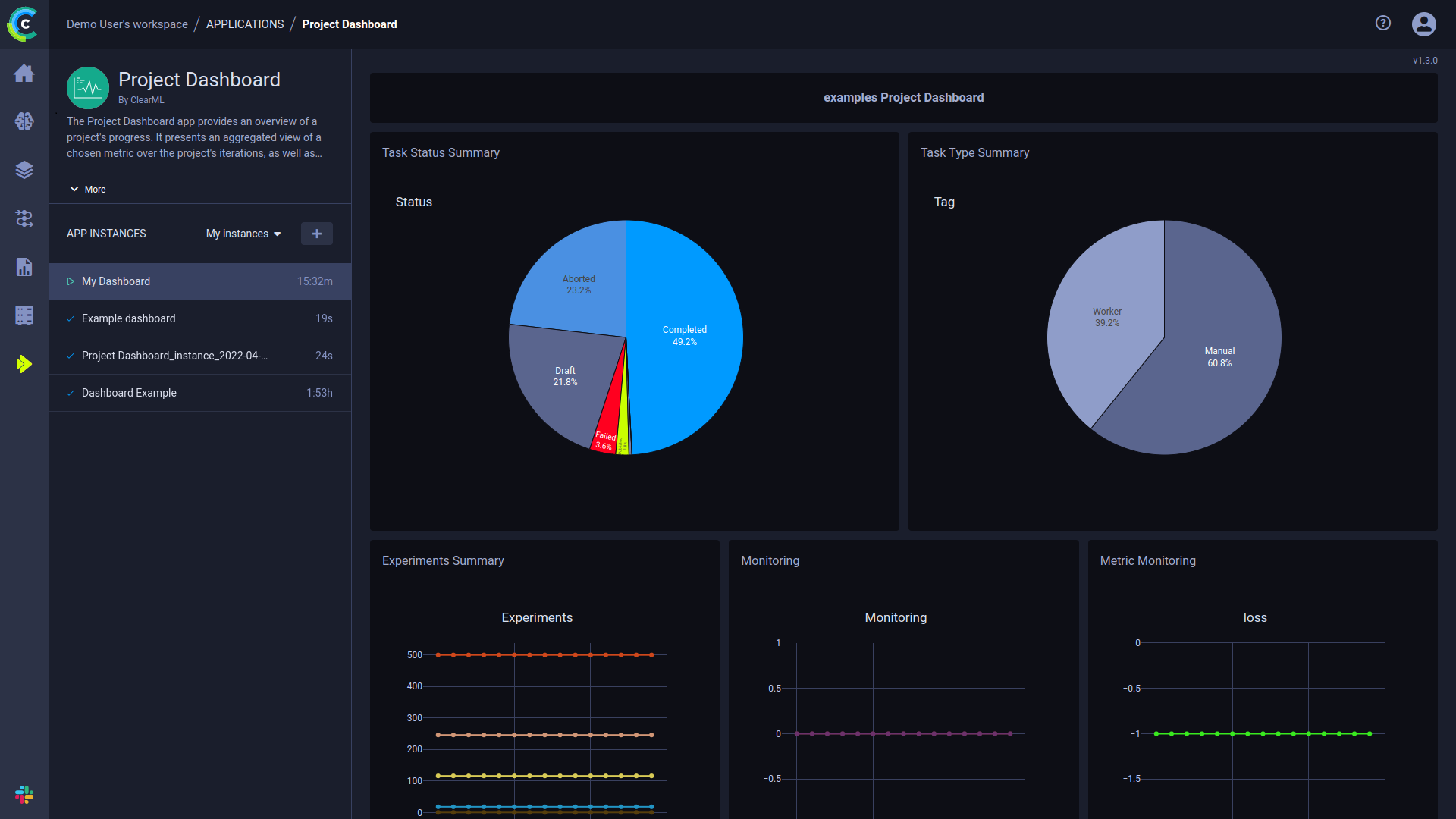Click the add new instance plus button
The height and width of the screenshot is (819, 1456).
point(317,233)
